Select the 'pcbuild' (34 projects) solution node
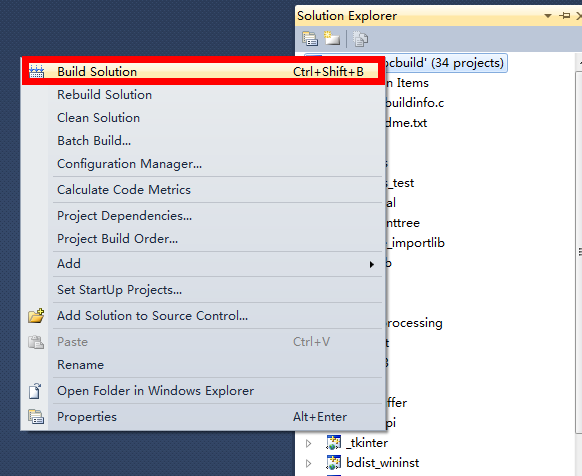Screen dimensions: 582x476 pos(444,63)
